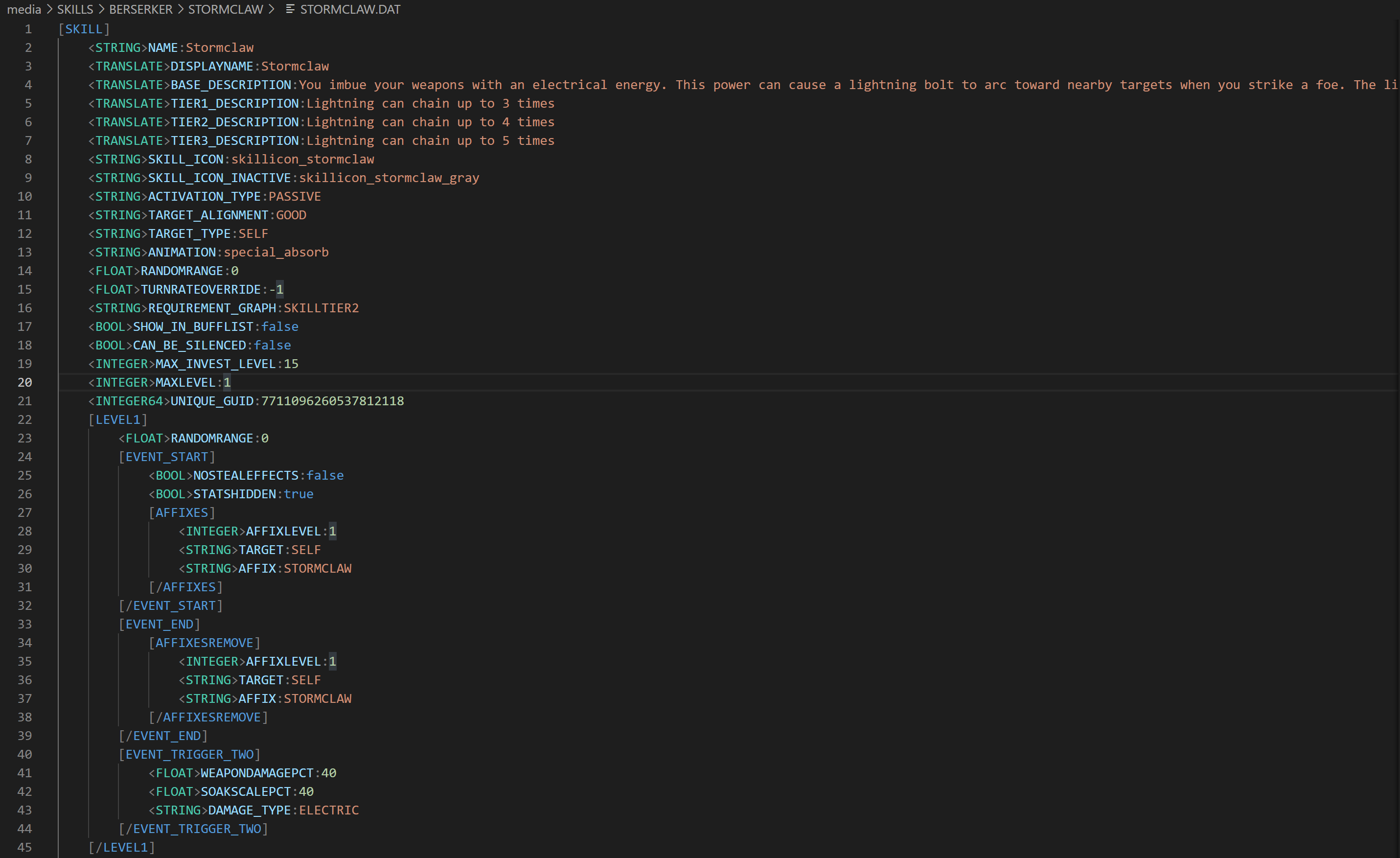Open the SKILLS breadcrumb segment
The width and height of the screenshot is (1400, 858).
click(75, 9)
